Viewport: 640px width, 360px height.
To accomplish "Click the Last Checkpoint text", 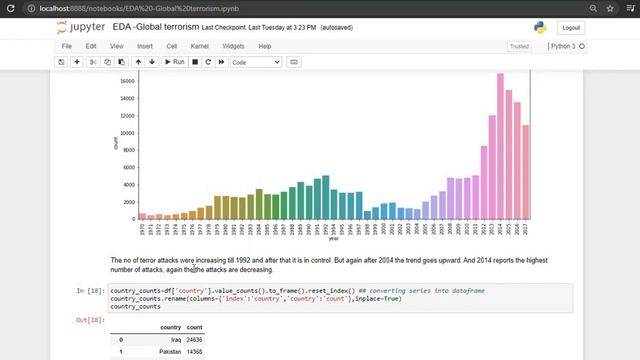I will point(259,28).
